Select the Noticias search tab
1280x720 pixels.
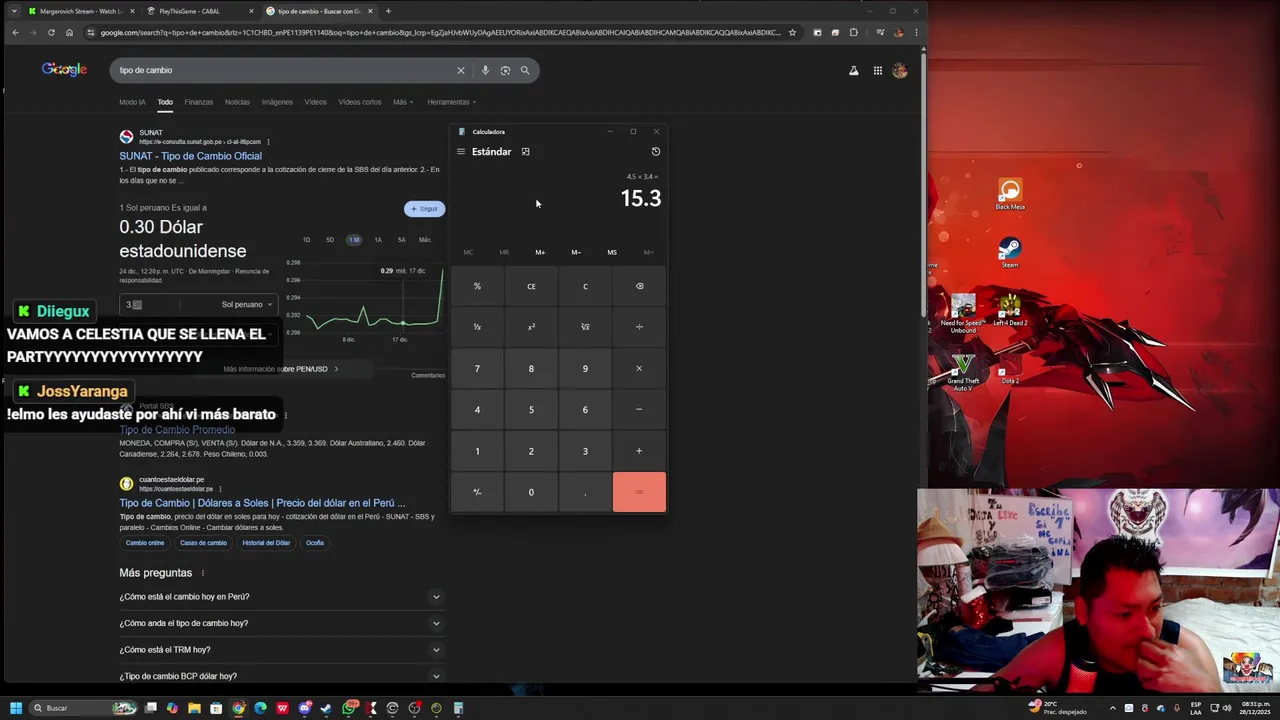coord(237,102)
